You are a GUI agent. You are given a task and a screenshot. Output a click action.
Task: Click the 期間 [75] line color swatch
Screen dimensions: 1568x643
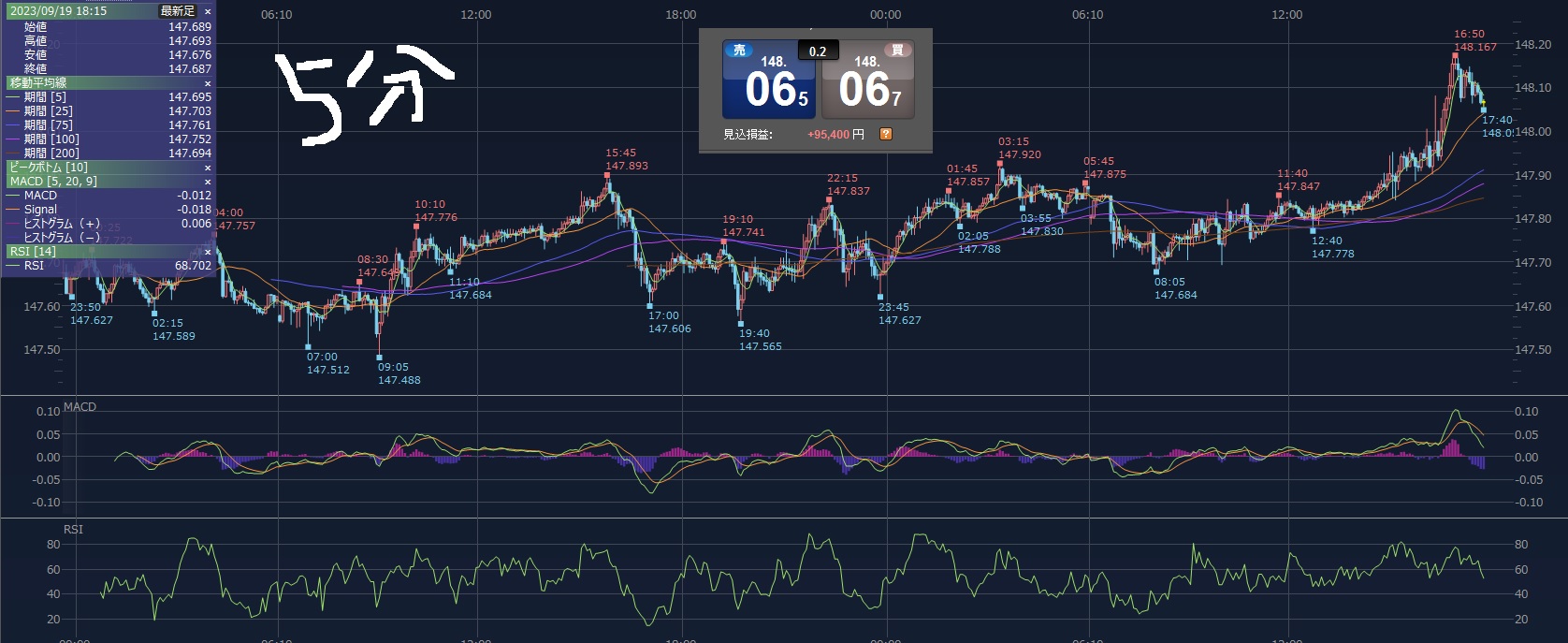click(x=12, y=125)
